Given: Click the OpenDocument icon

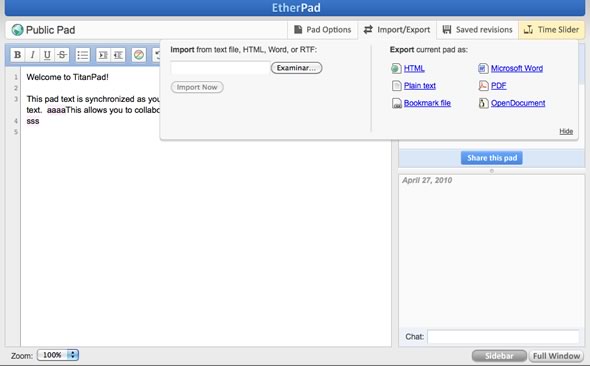Looking at the screenshot, I should click(483, 103).
